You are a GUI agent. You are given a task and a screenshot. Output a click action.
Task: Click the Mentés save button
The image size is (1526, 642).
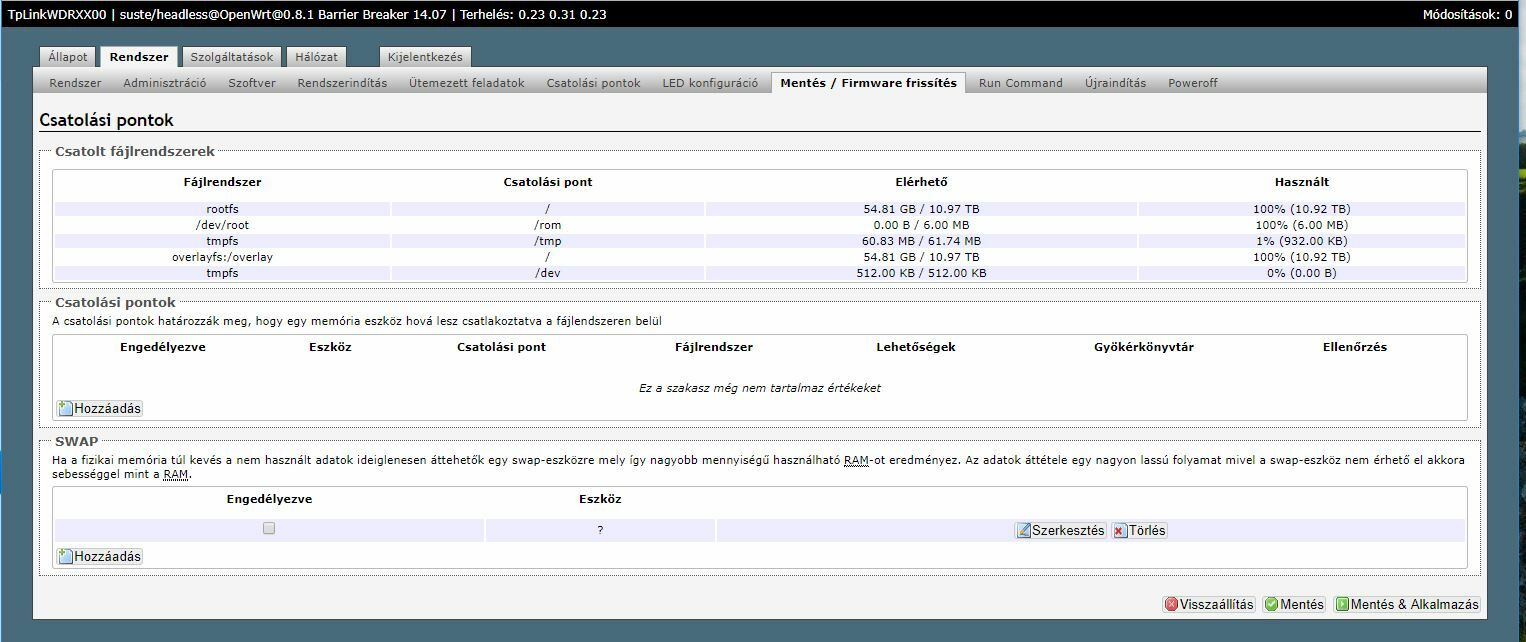1294,604
